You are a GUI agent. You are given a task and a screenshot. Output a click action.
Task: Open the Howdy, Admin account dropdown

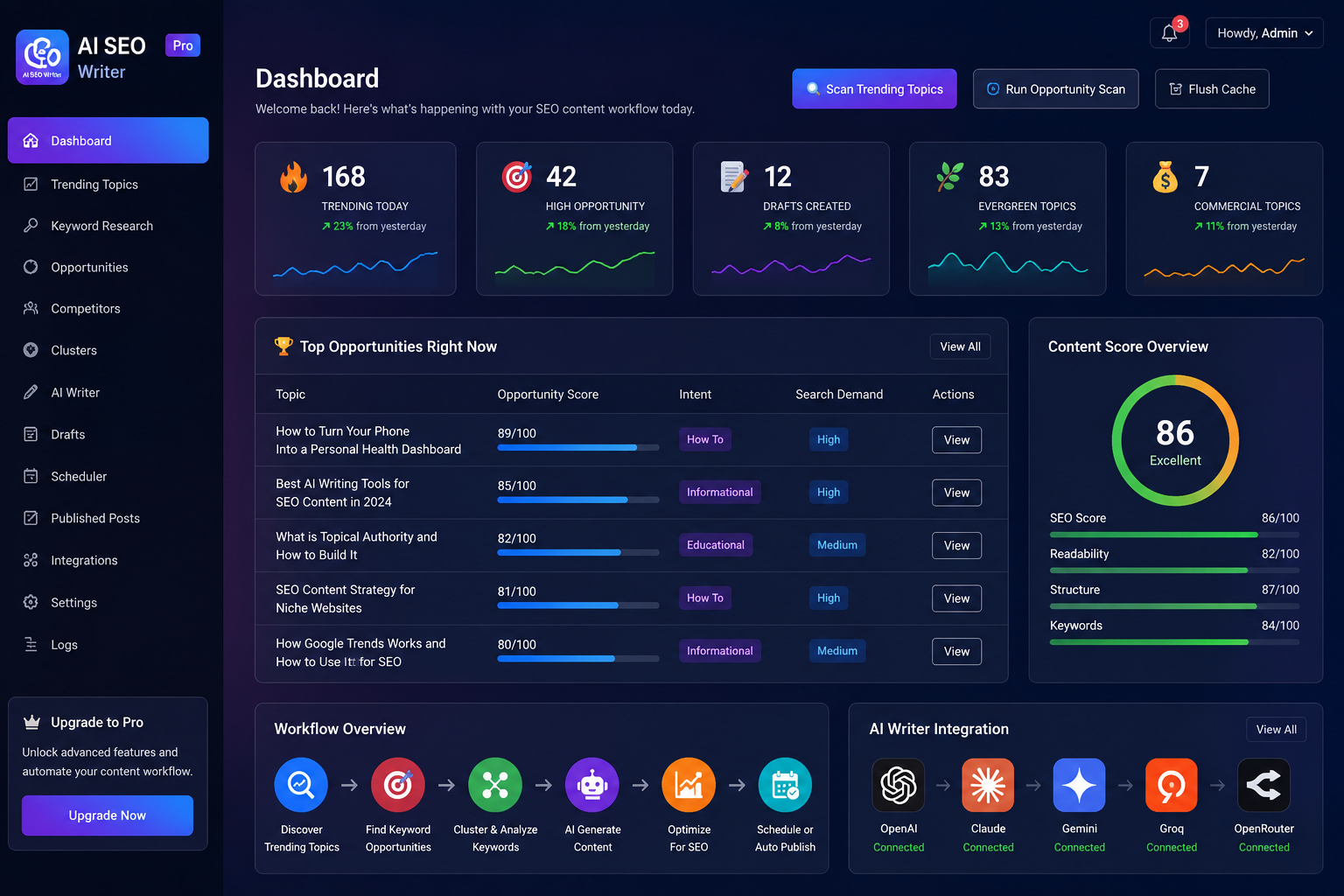(1264, 33)
